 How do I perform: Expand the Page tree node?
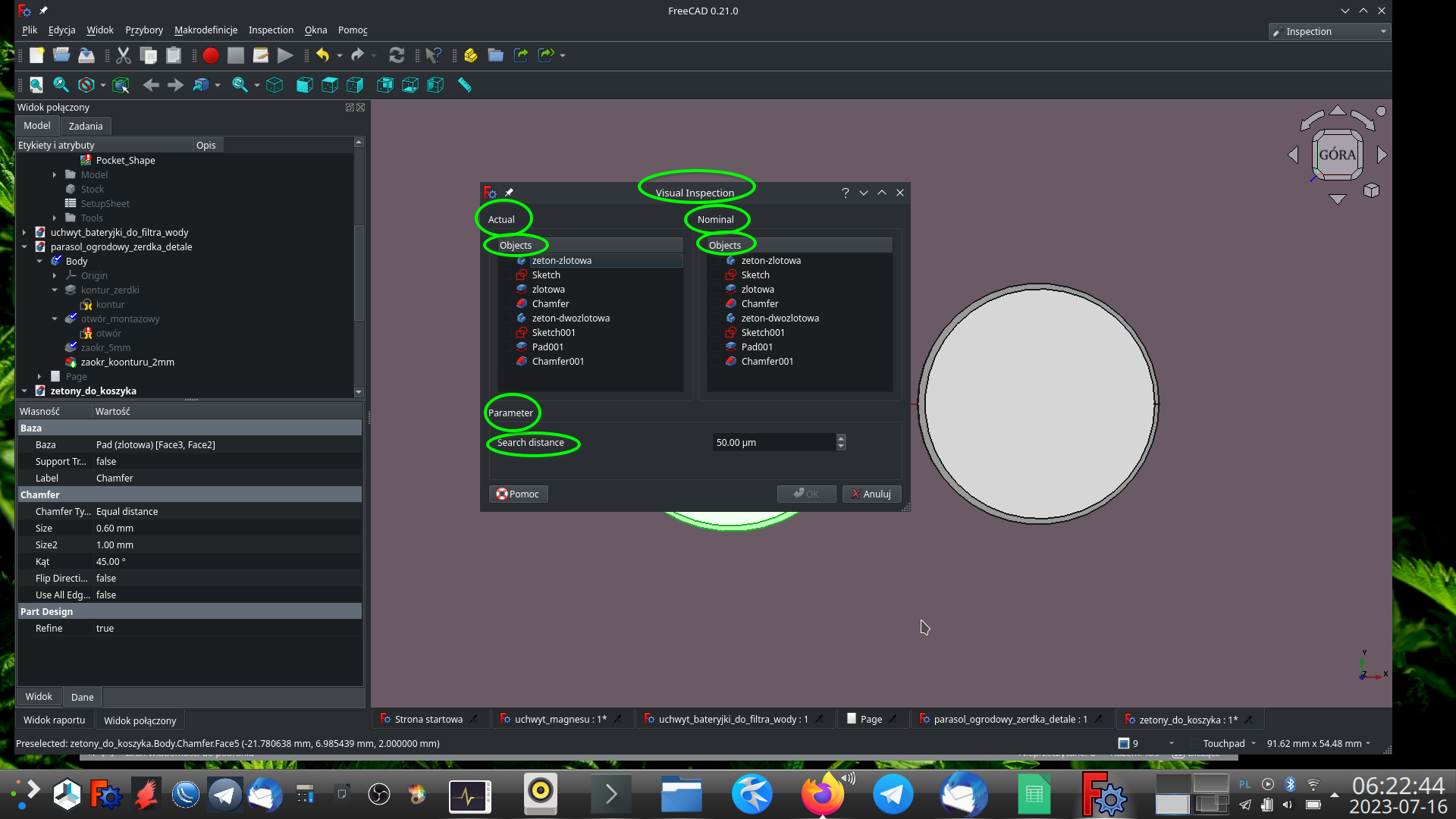39,376
